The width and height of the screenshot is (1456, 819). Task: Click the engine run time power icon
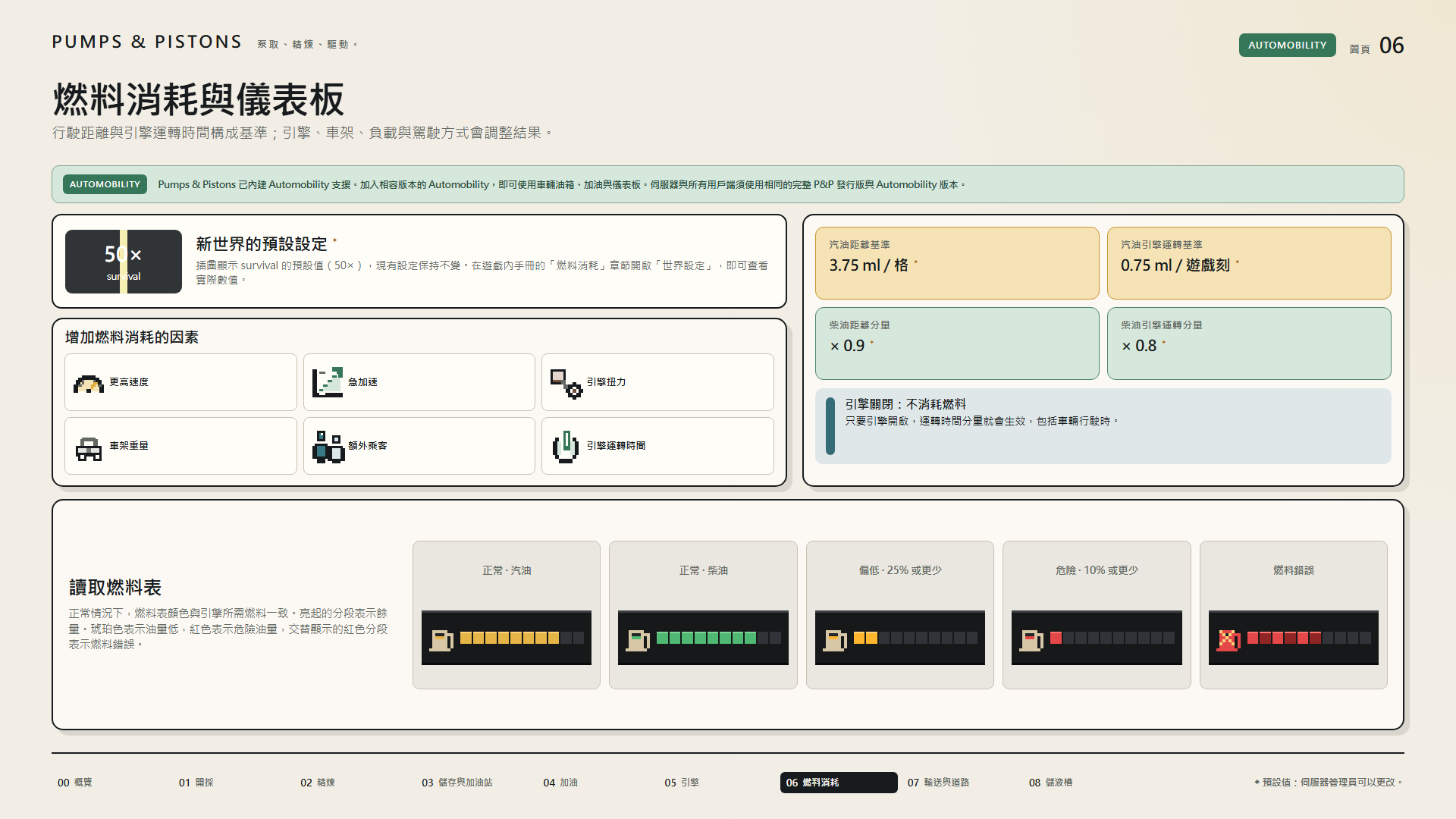566,447
